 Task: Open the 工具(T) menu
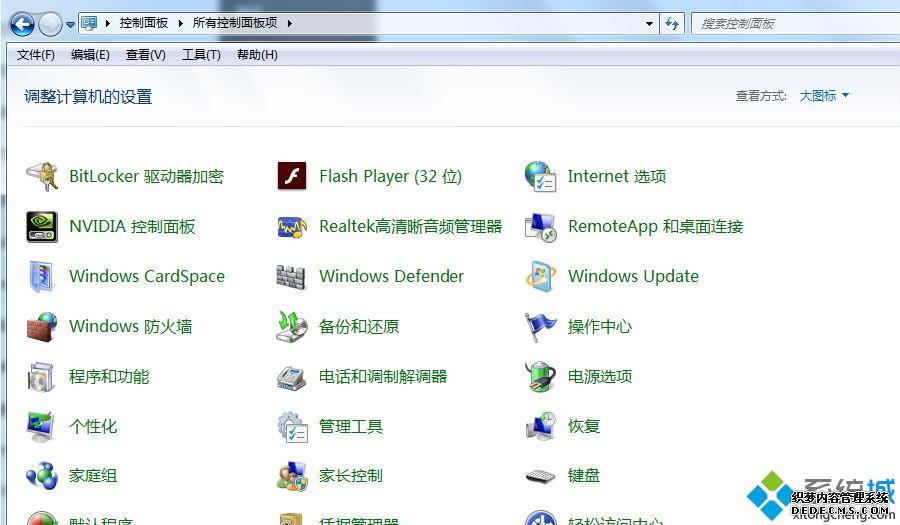[201, 55]
